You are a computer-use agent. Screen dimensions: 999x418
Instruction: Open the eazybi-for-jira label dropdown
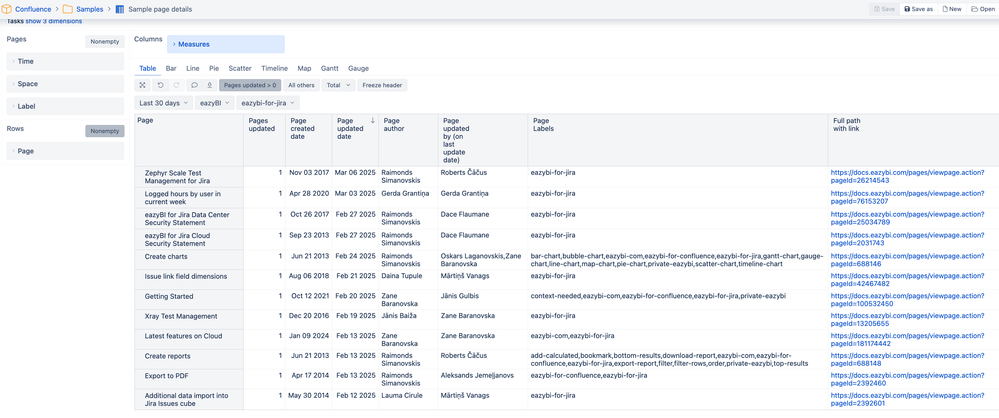268,103
